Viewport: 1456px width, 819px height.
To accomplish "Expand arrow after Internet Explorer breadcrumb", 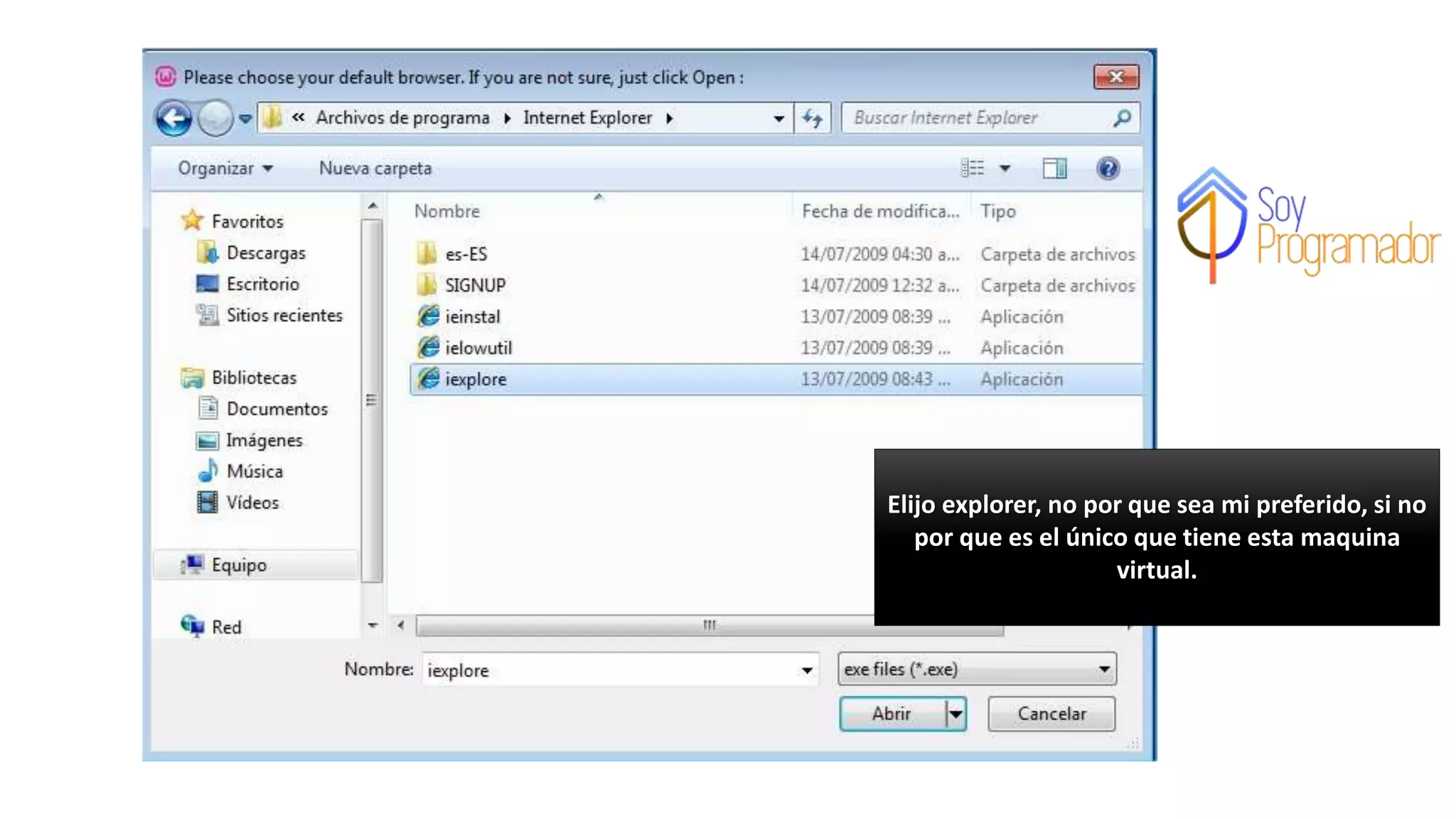I will tap(669, 118).
